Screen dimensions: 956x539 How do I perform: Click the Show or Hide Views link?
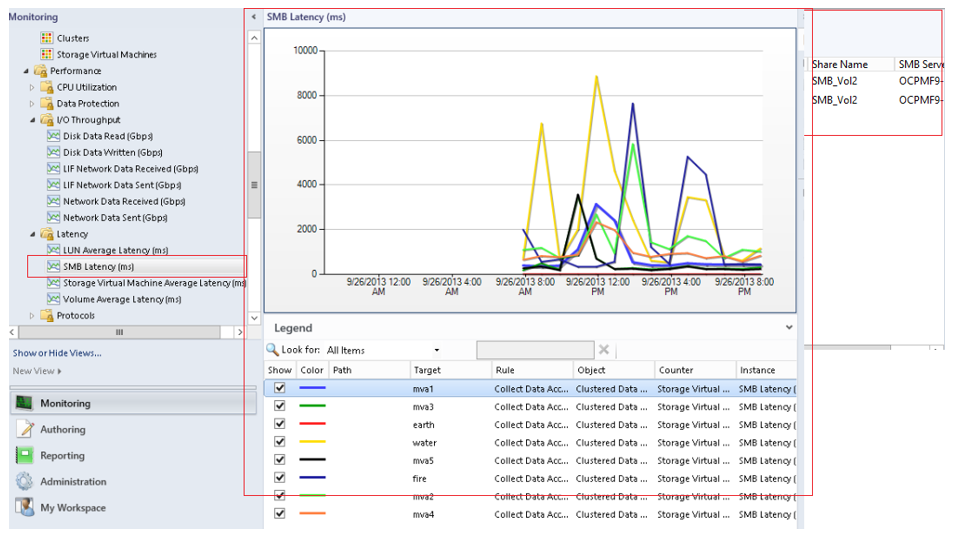(57, 353)
